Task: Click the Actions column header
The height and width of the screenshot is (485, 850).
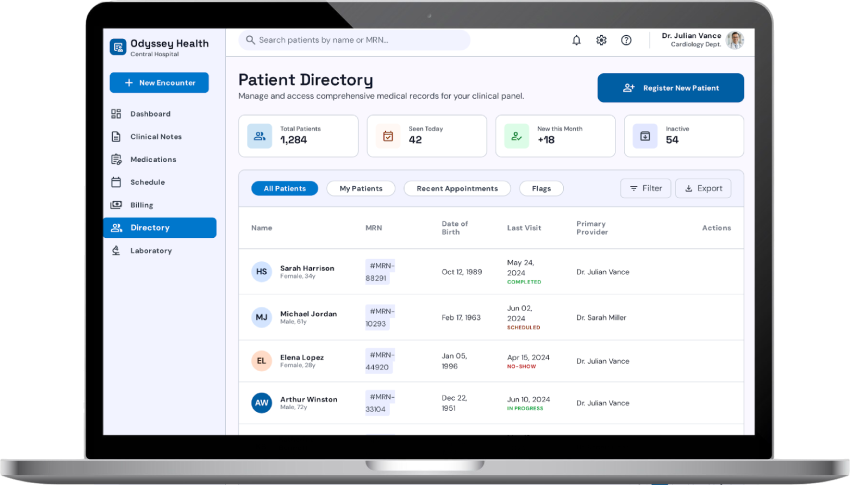Action: pos(717,228)
